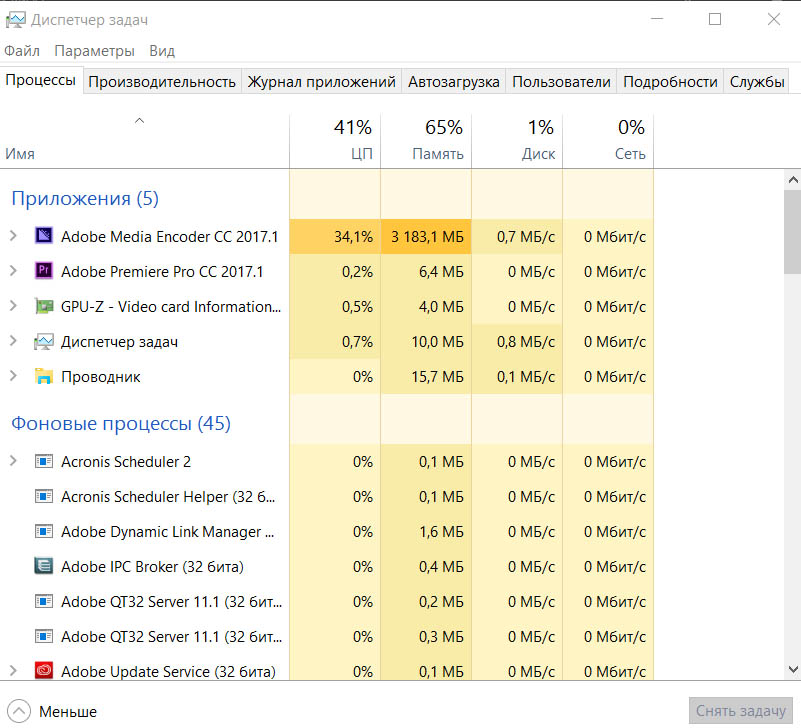Click the 15,7 МБ memory cell

point(426,377)
